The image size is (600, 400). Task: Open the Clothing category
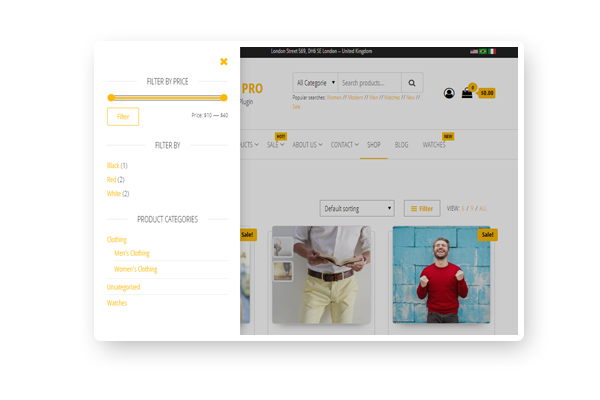pyautogui.click(x=117, y=240)
